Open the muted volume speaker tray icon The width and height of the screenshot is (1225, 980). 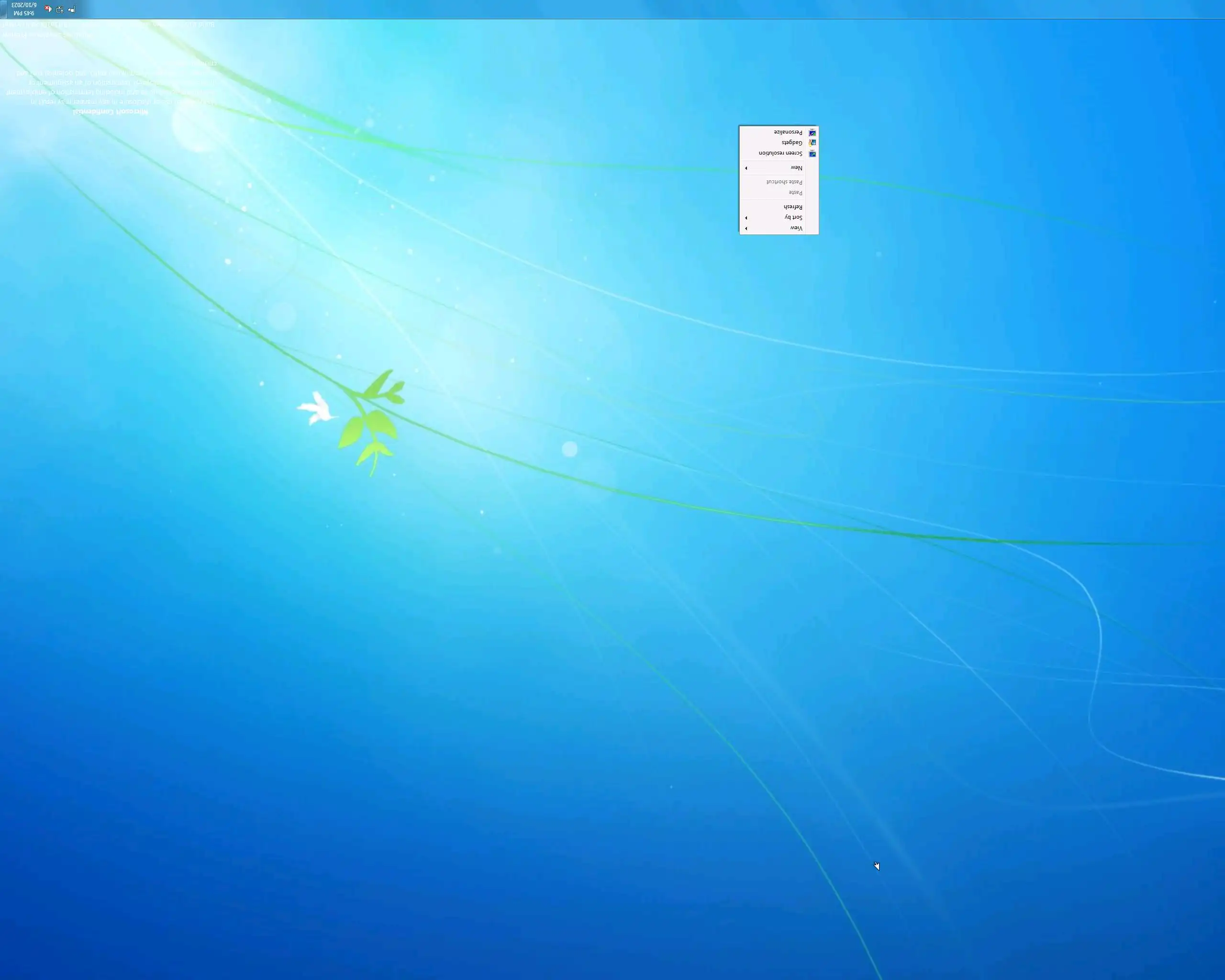pos(48,9)
